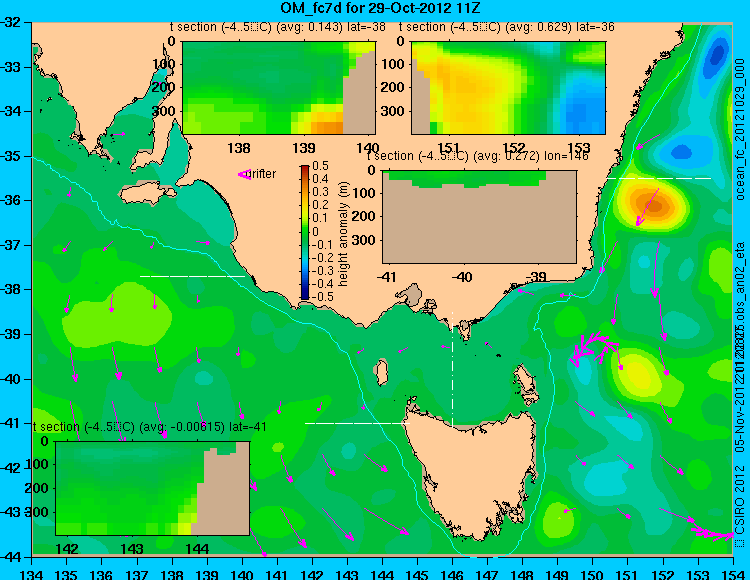Click the 154 longitude axis label
Viewport: 750px width, 580px height.
(x=733, y=573)
